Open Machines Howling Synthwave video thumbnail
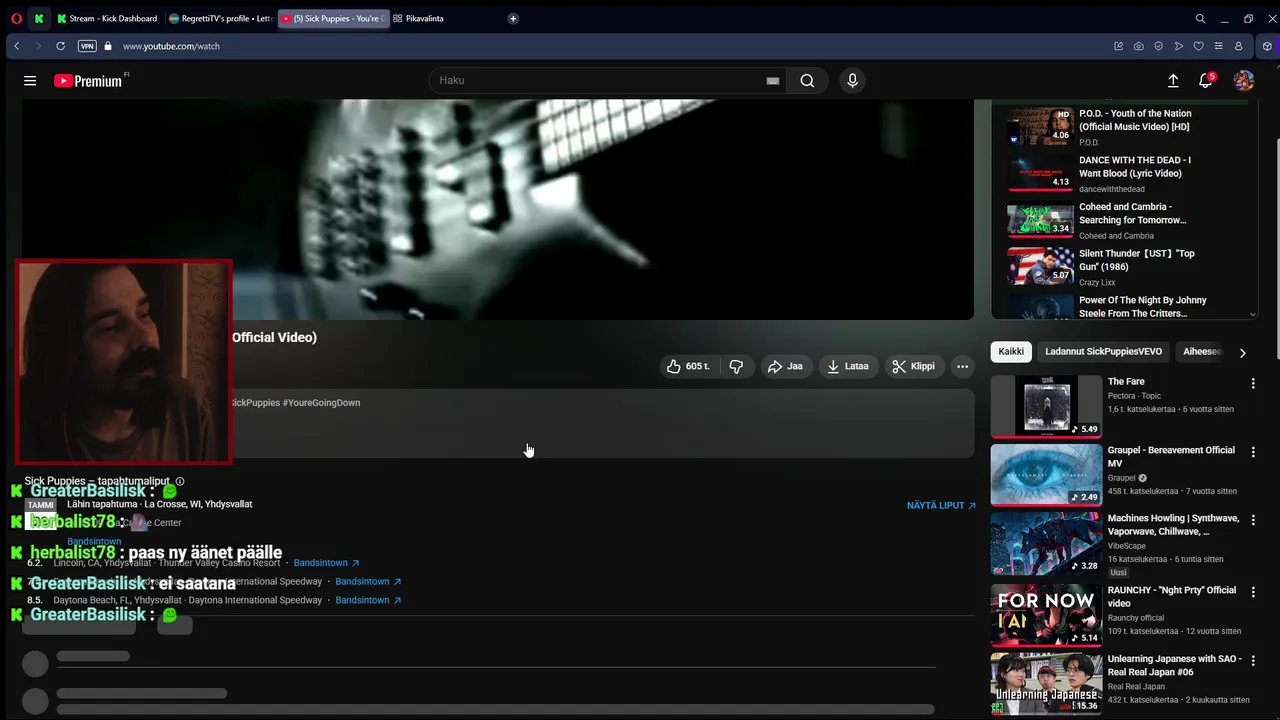The width and height of the screenshot is (1280, 720). click(x=1047, y=543)
